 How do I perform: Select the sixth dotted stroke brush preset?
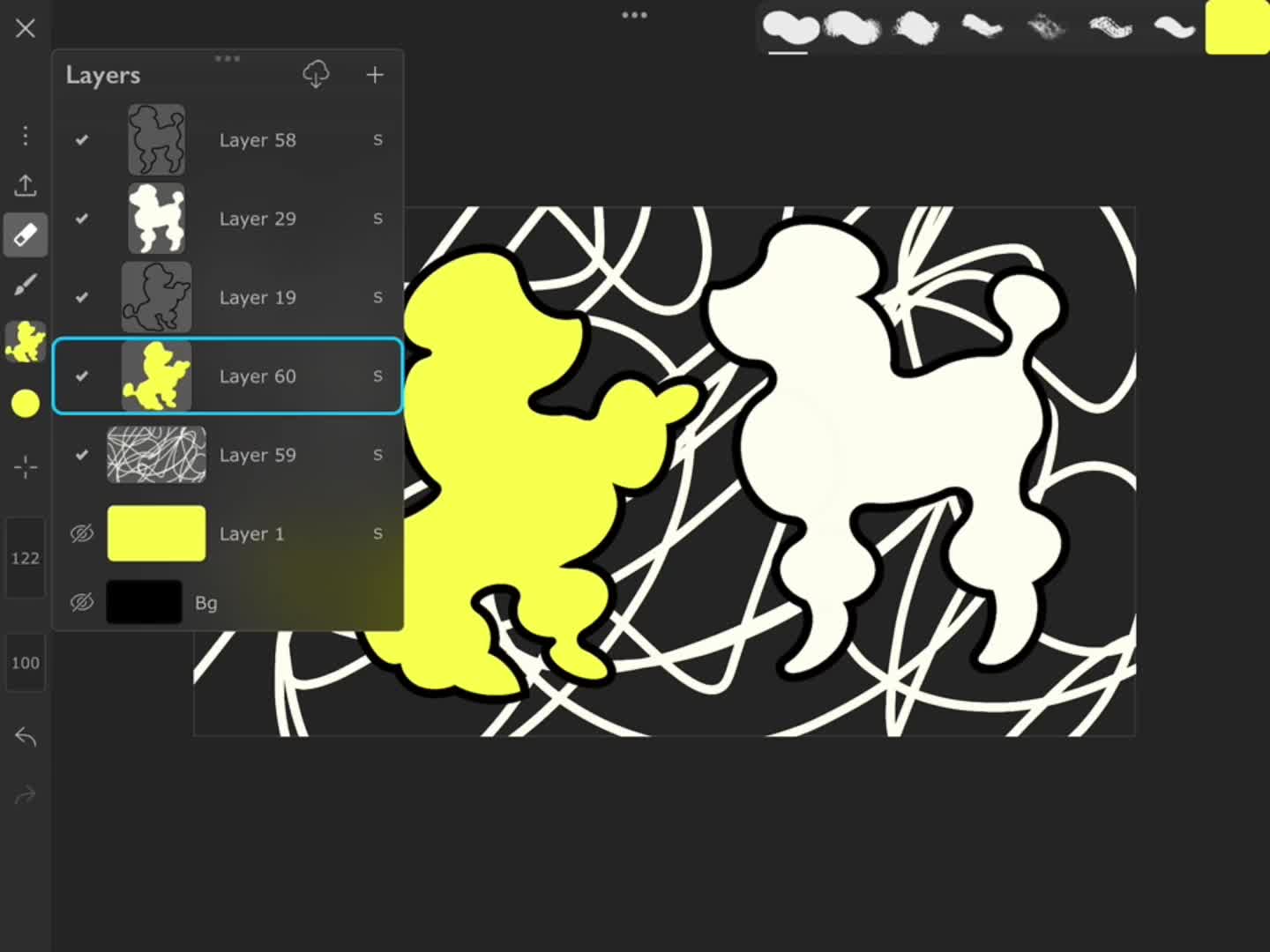click(1110, 28)
